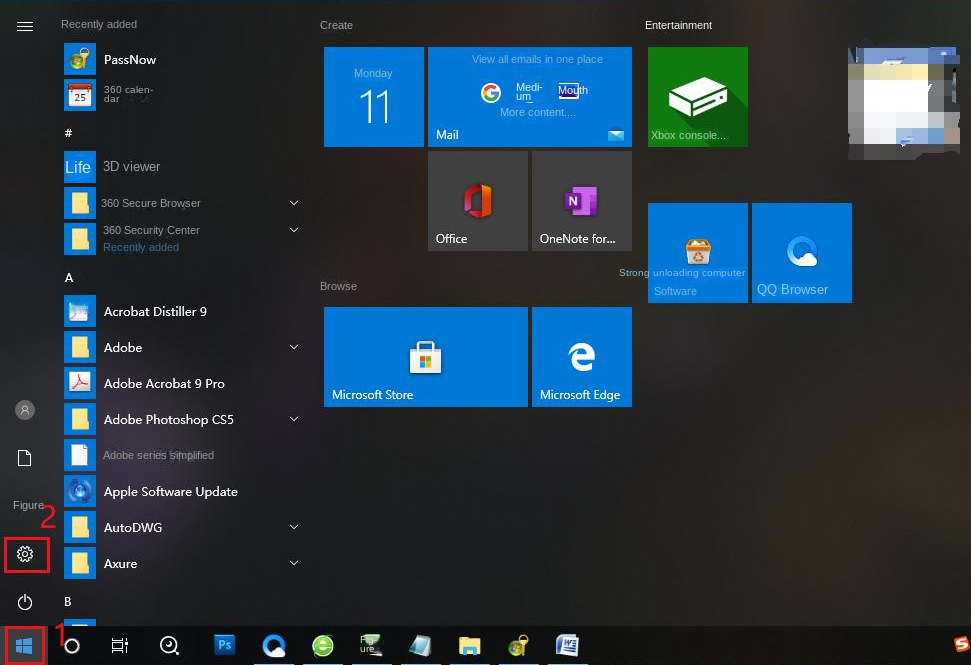971x665 pixels.
Task: Open the Office tile
Action: (477, 201)
